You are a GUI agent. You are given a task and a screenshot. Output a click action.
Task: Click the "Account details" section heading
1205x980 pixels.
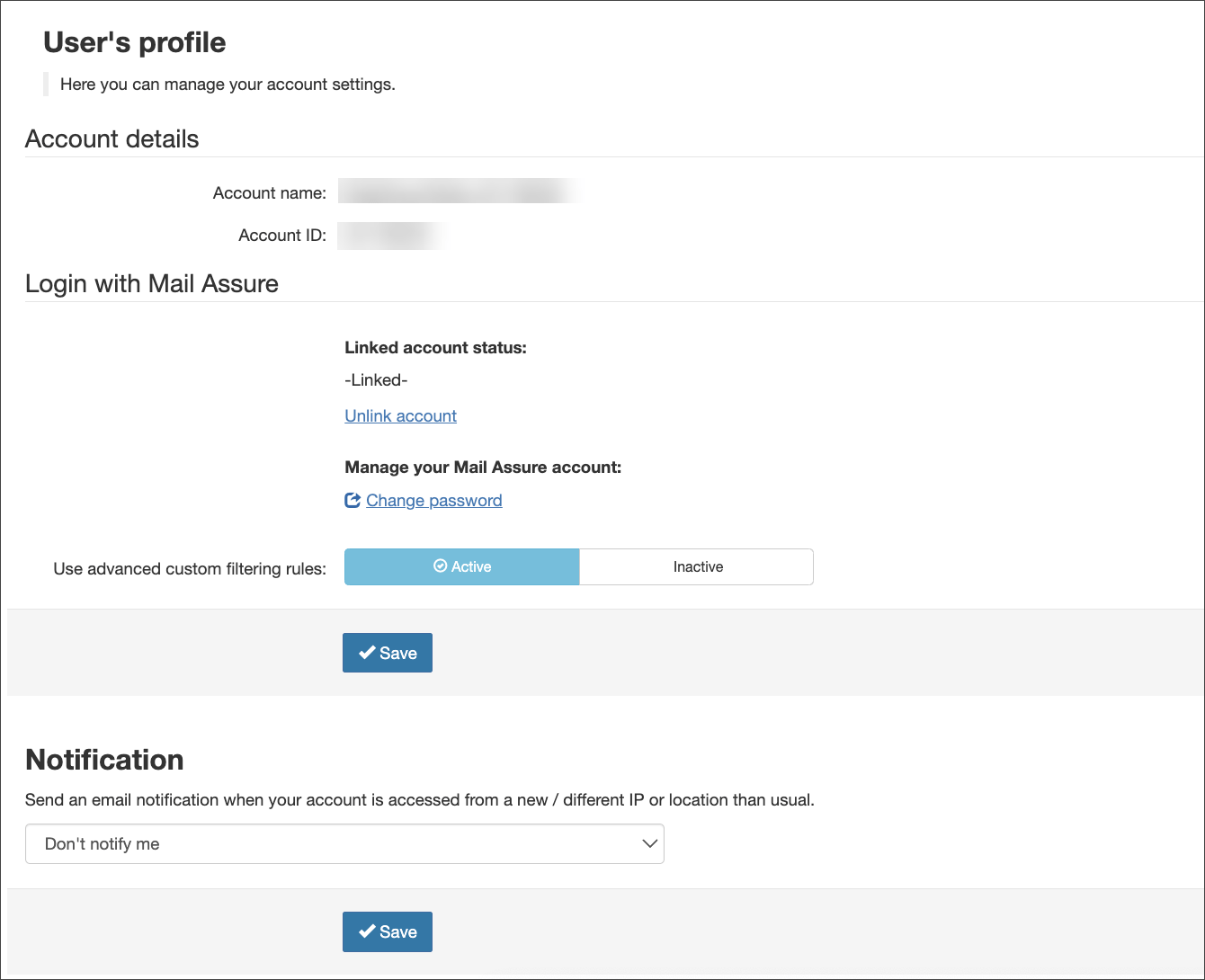(x=112, y=138)
